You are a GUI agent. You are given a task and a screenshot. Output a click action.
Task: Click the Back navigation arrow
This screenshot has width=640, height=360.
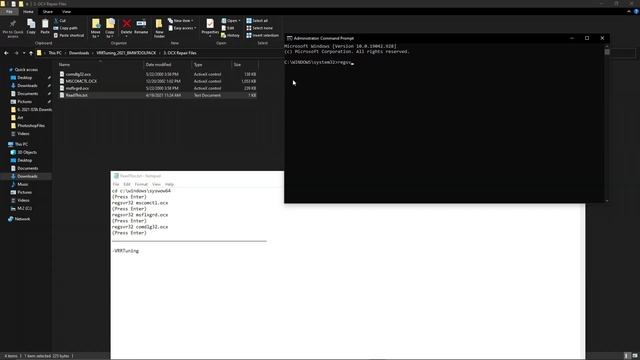(6, 53)
